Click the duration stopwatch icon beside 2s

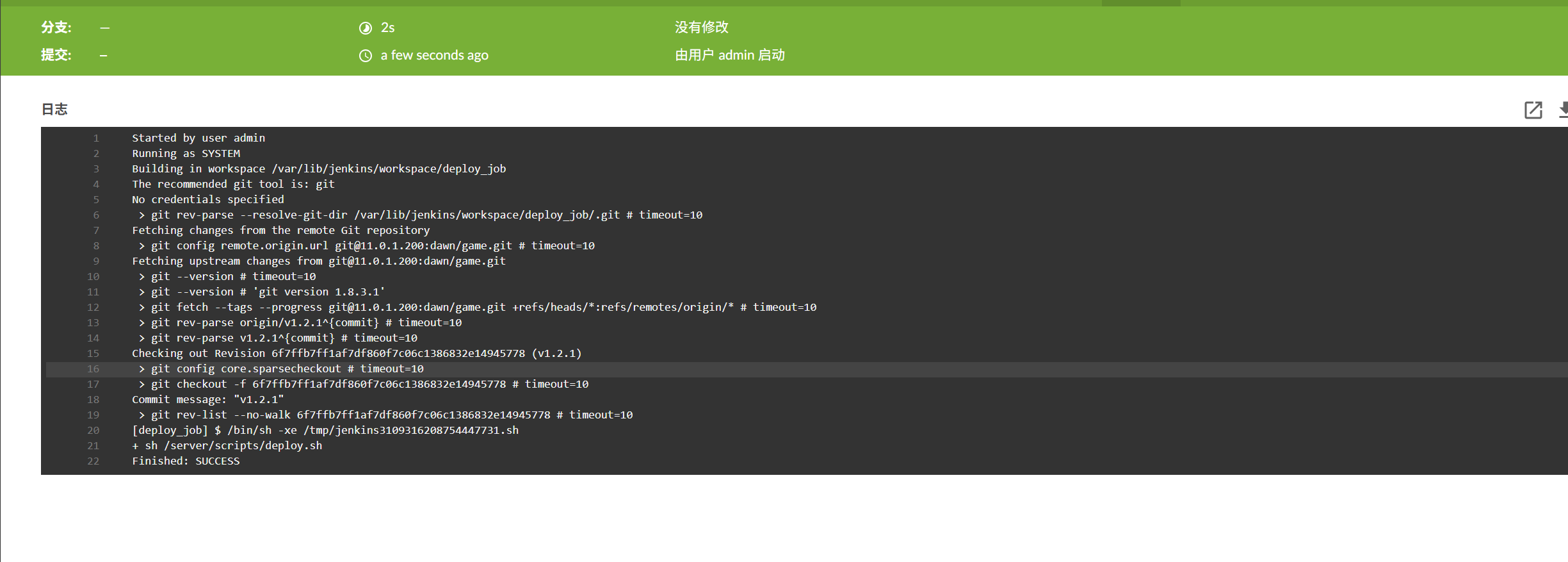pyautogui.click(x=365, y=28)
